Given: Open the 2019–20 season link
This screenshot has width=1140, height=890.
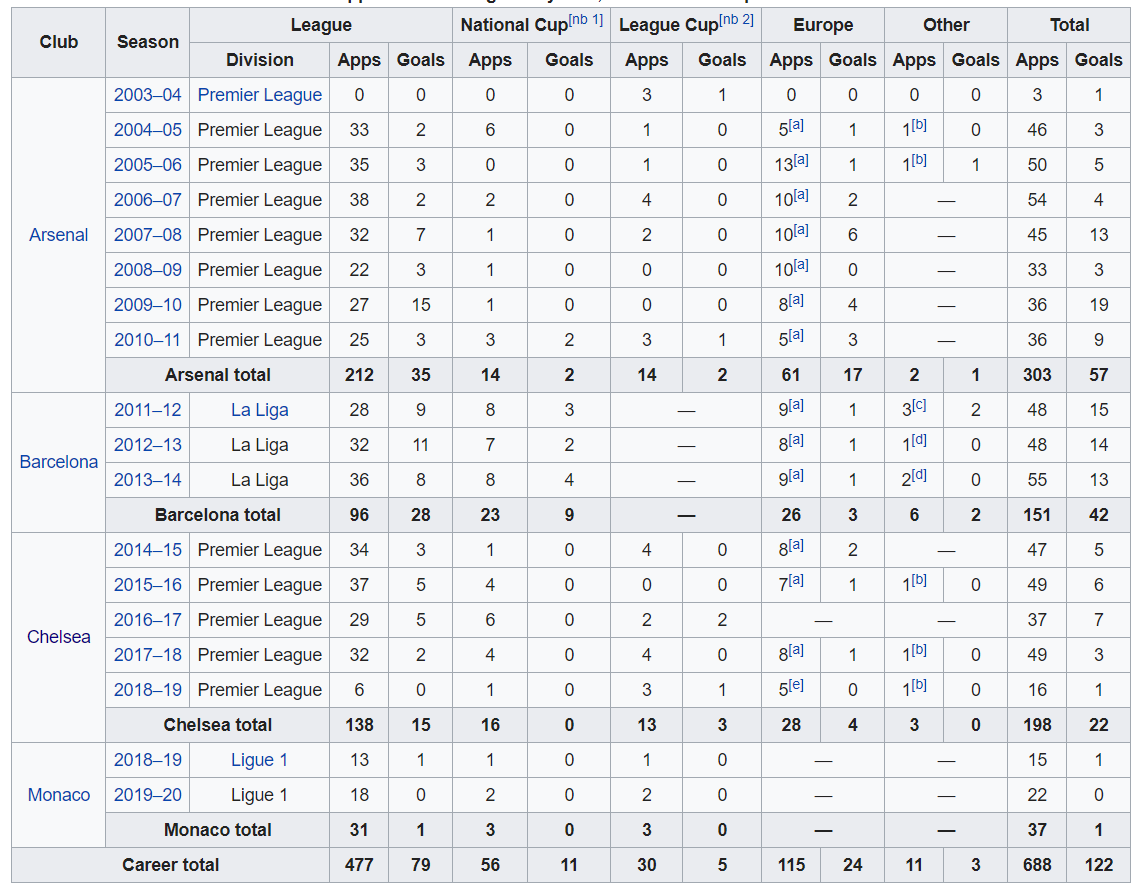Looking at the screenshot, I should pos(148,795).
